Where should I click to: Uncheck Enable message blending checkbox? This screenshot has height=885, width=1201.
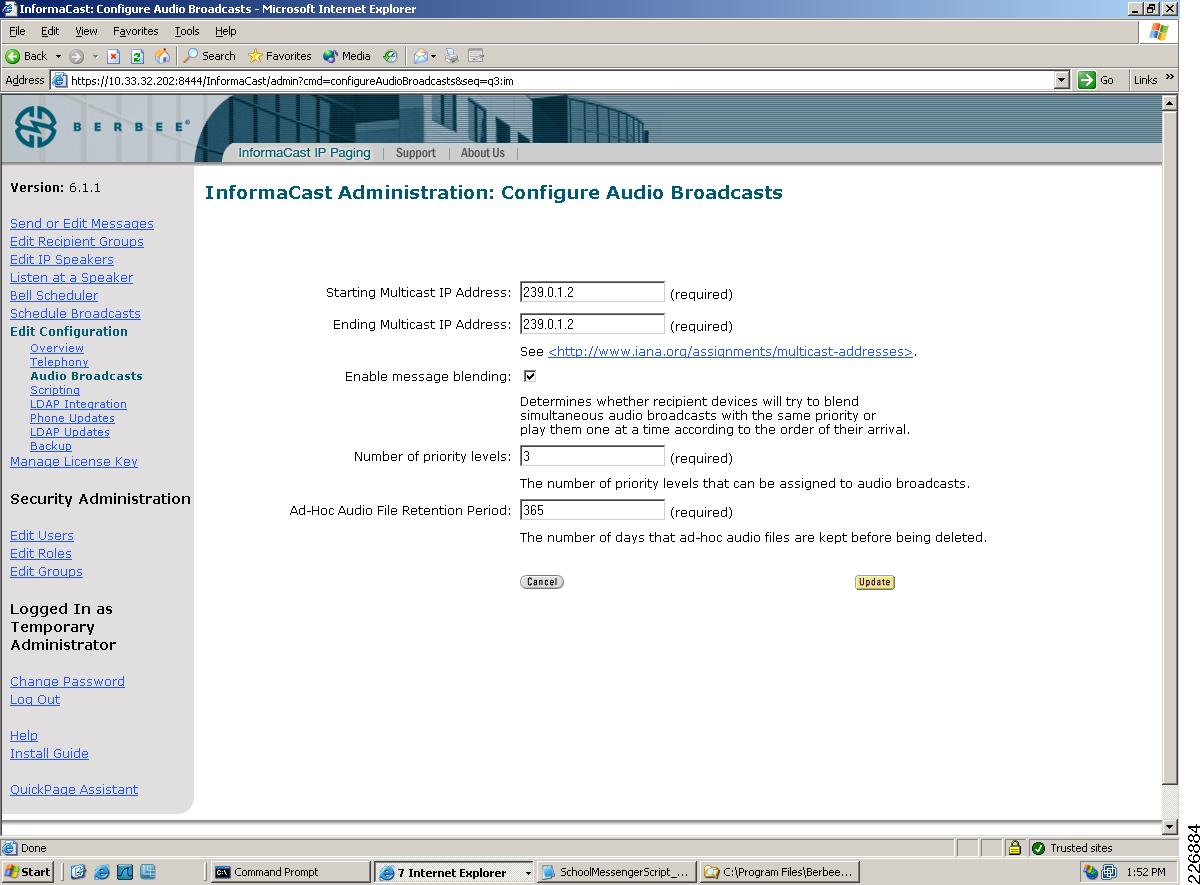[x=530, y=376]
